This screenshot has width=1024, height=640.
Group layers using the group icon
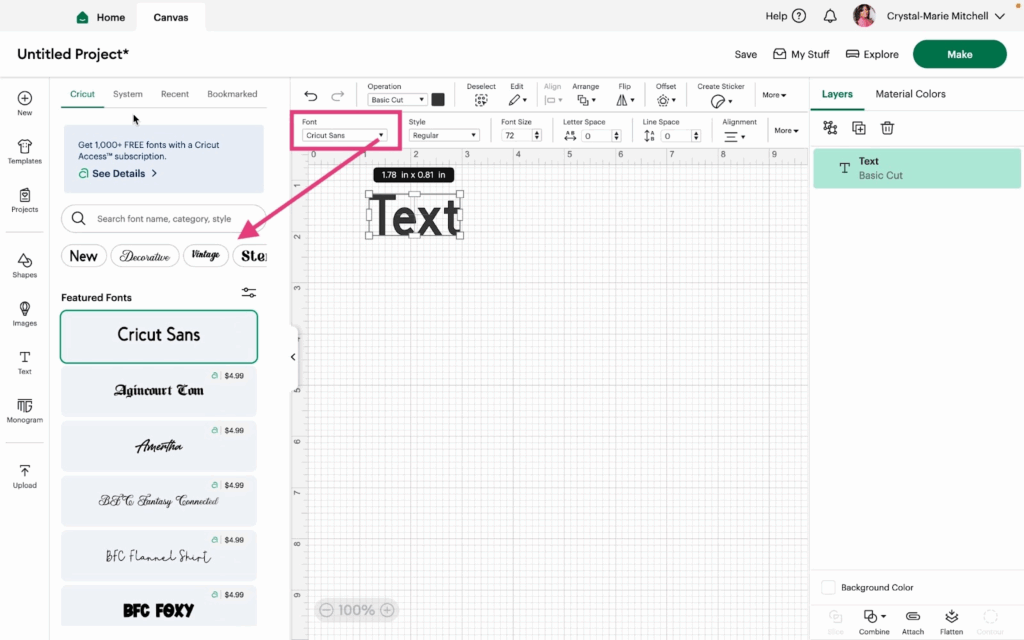pyautogui.click(x=830, y=128)
